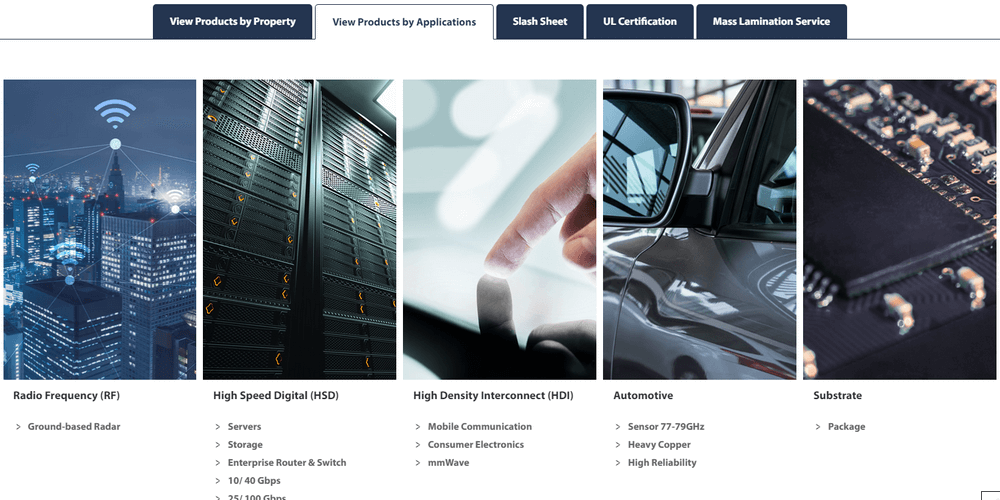Click the chevron beside Heavy Copper
1000x500 pixels.
tap(618, 445)
